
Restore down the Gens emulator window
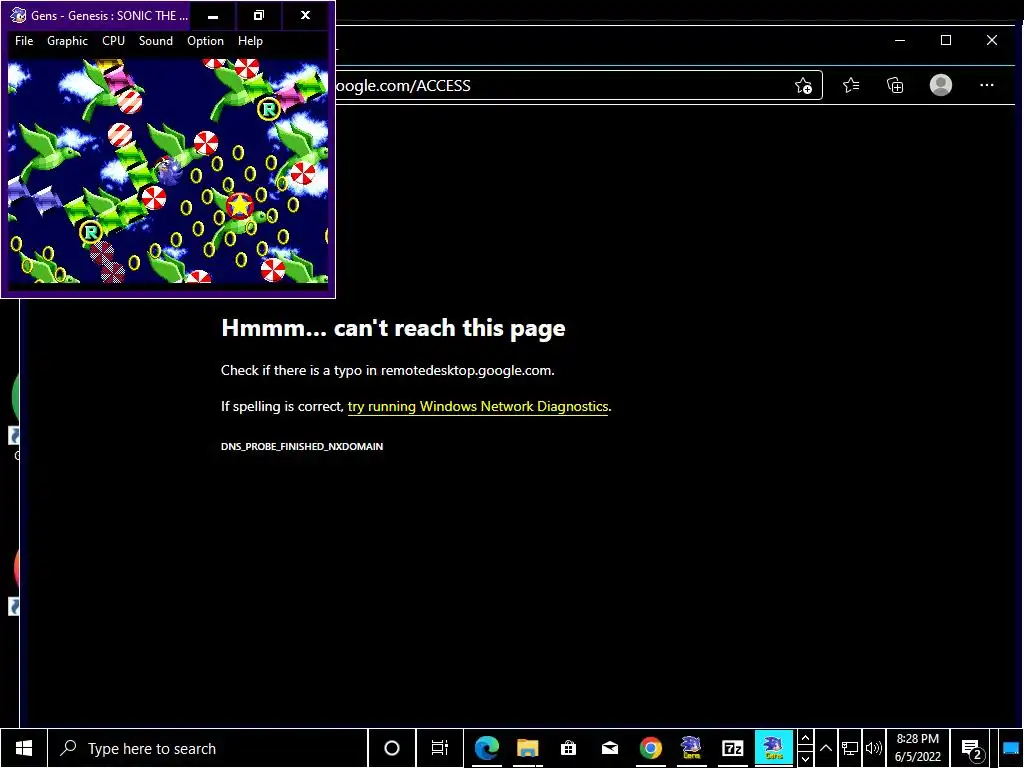(x=259, y=15)
